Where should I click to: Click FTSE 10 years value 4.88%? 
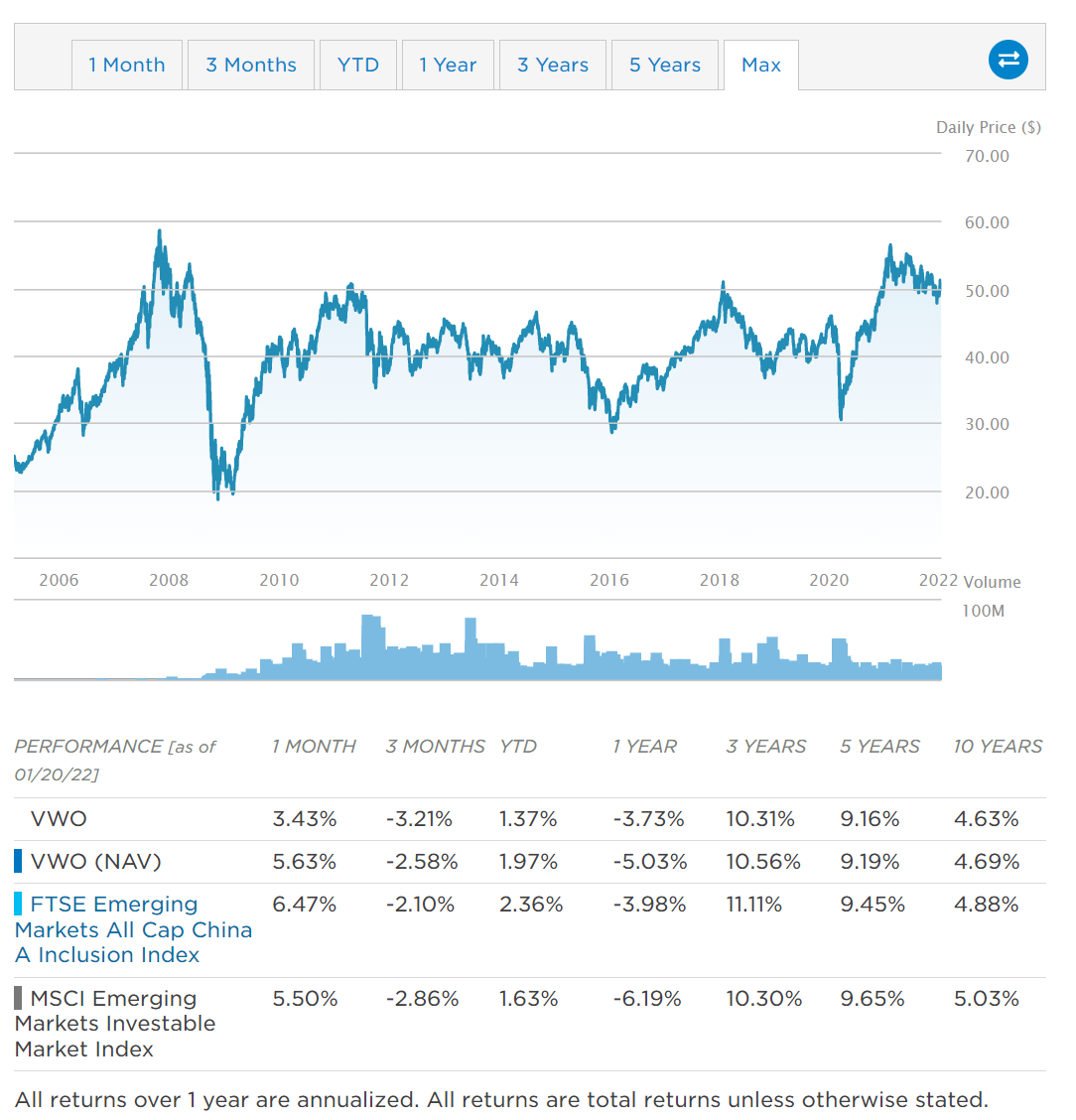coord(986,905)
